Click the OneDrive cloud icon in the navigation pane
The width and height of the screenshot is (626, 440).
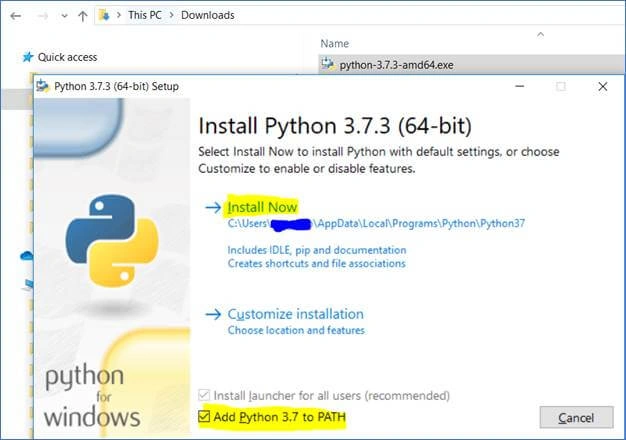[x=26, y=255]
